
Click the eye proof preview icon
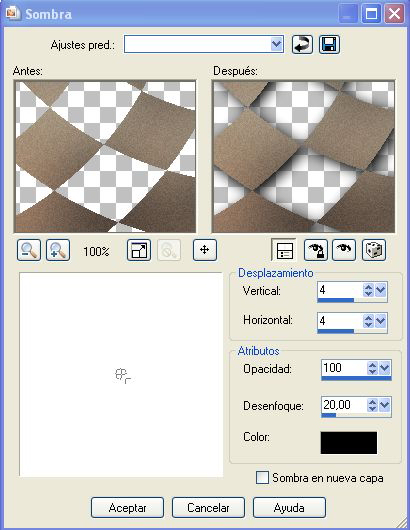344,250
